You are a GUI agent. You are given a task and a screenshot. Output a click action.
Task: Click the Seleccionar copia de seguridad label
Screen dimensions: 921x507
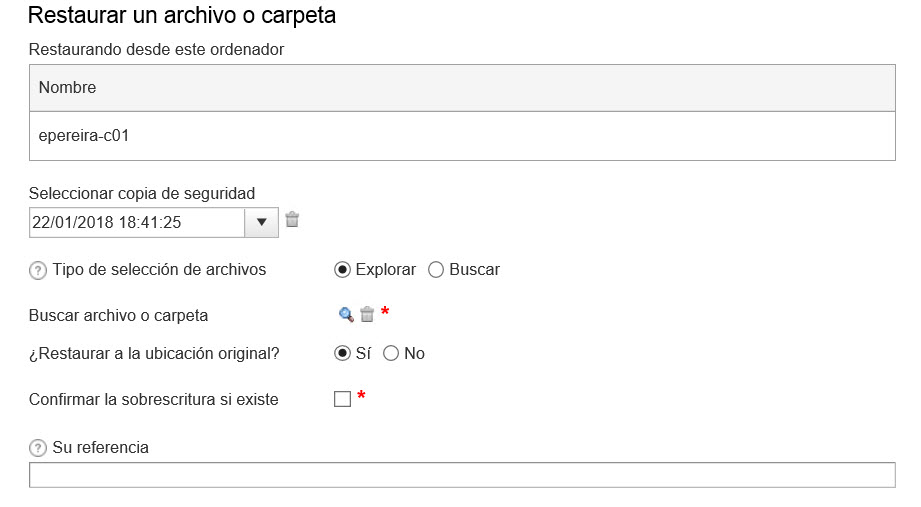142,193
